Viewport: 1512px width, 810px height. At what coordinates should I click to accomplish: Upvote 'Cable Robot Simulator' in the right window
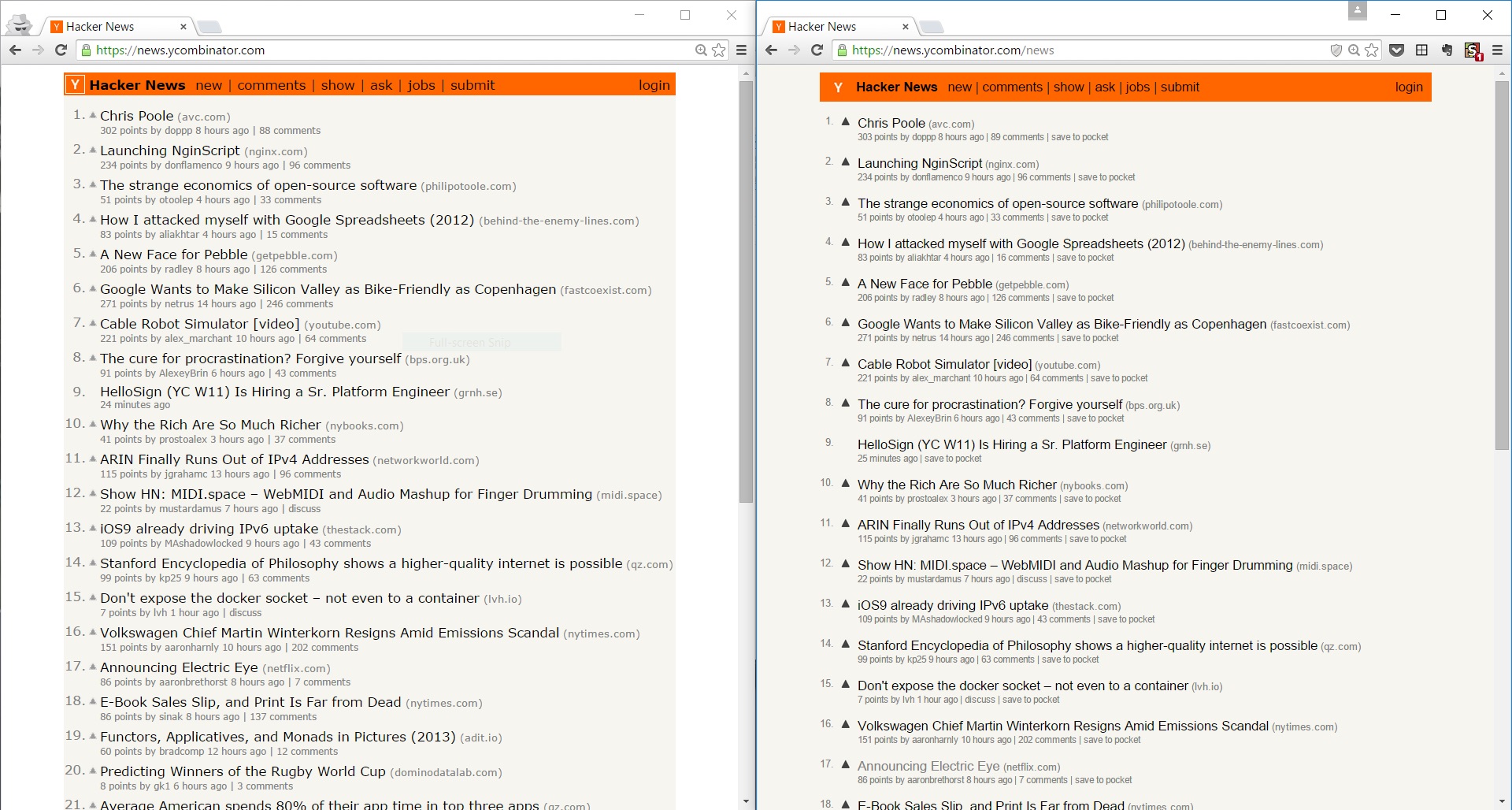click(845, 362)
